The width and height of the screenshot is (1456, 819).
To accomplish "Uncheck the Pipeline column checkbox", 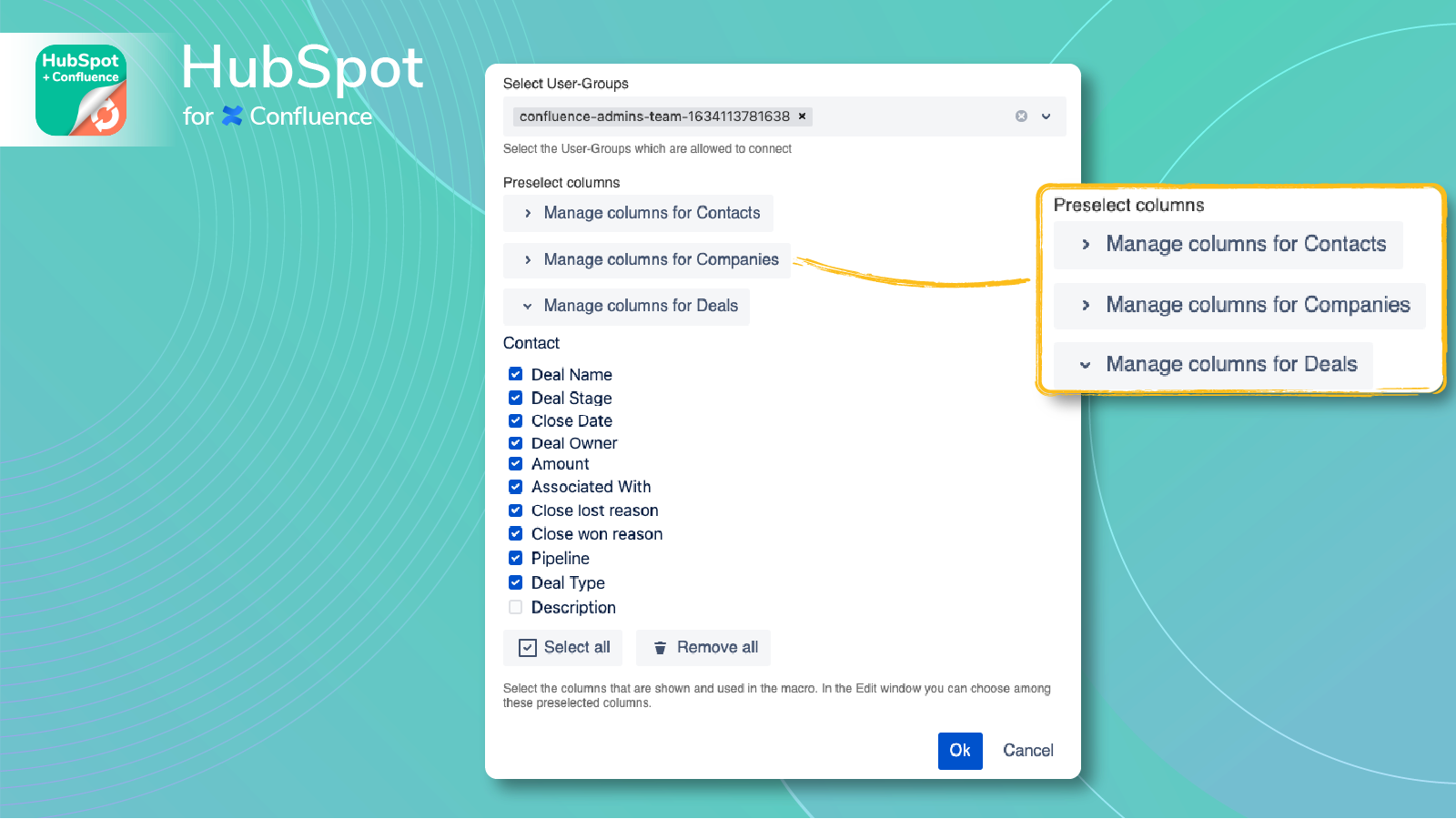I will coord(515,558).
